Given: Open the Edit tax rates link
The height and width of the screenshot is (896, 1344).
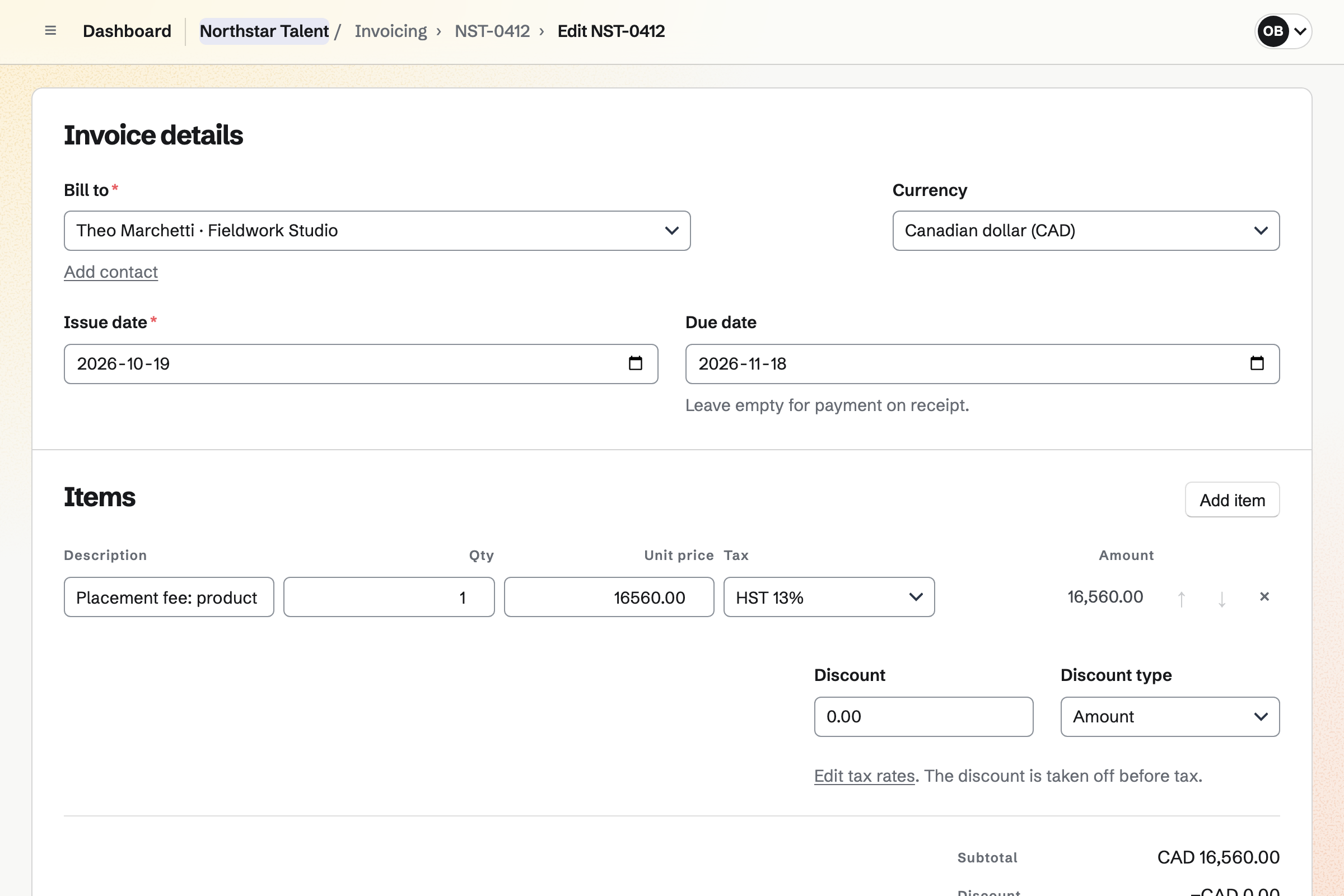Looking at the screenshot, I should click(x=864, y=776).
